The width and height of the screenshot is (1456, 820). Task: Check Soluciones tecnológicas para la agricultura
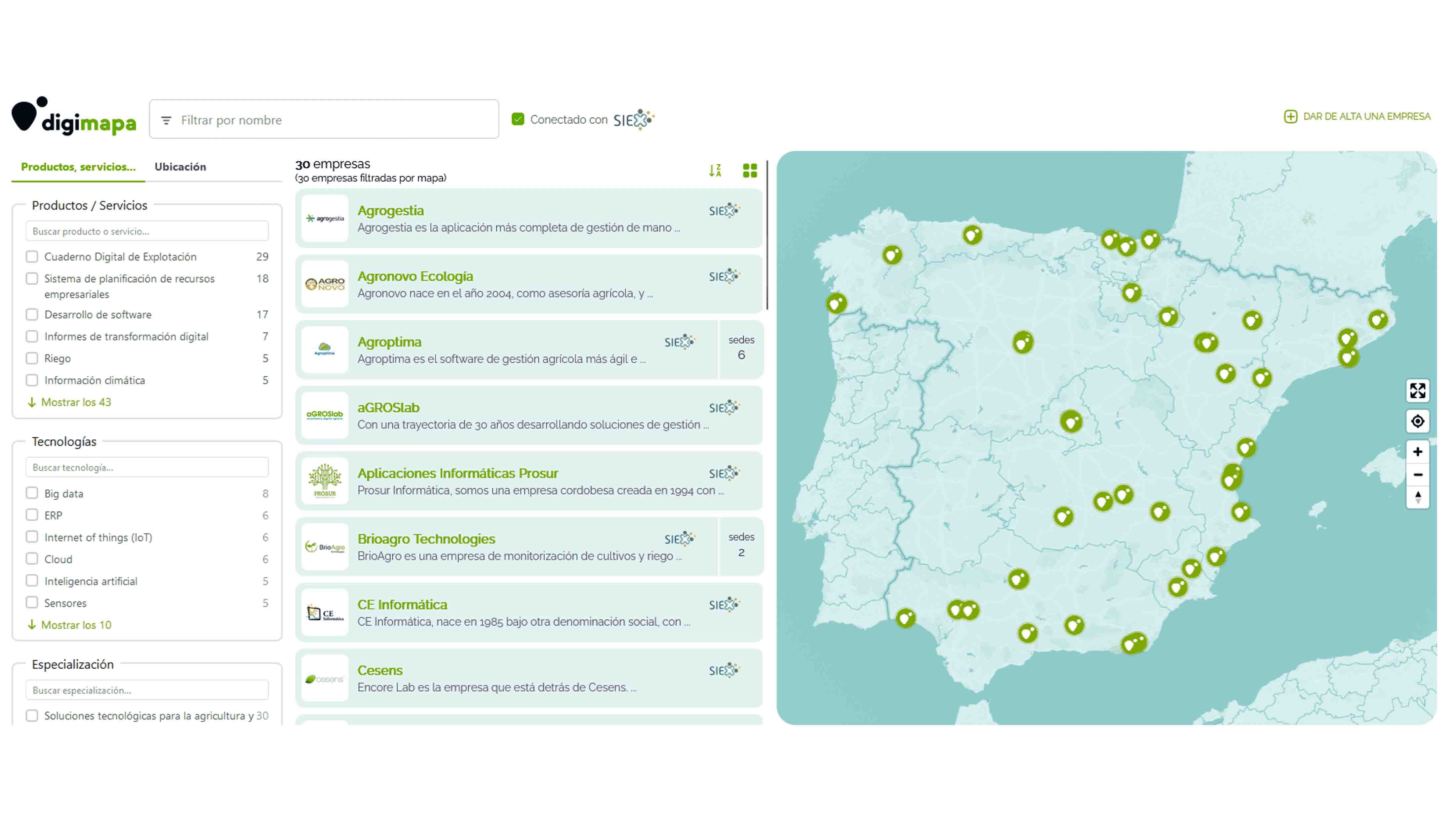coord(32,716)
